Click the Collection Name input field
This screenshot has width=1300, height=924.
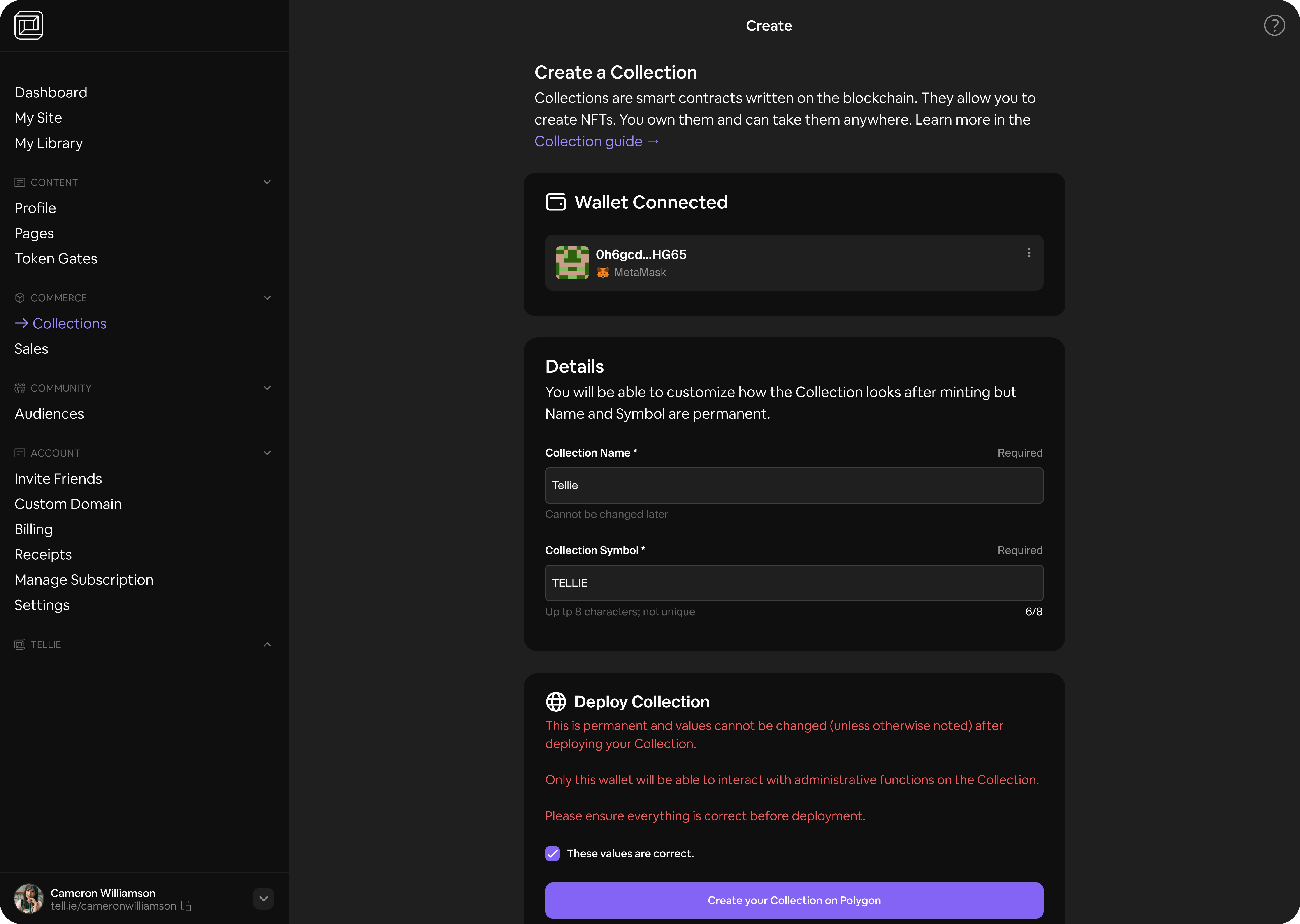coord(794,485)
